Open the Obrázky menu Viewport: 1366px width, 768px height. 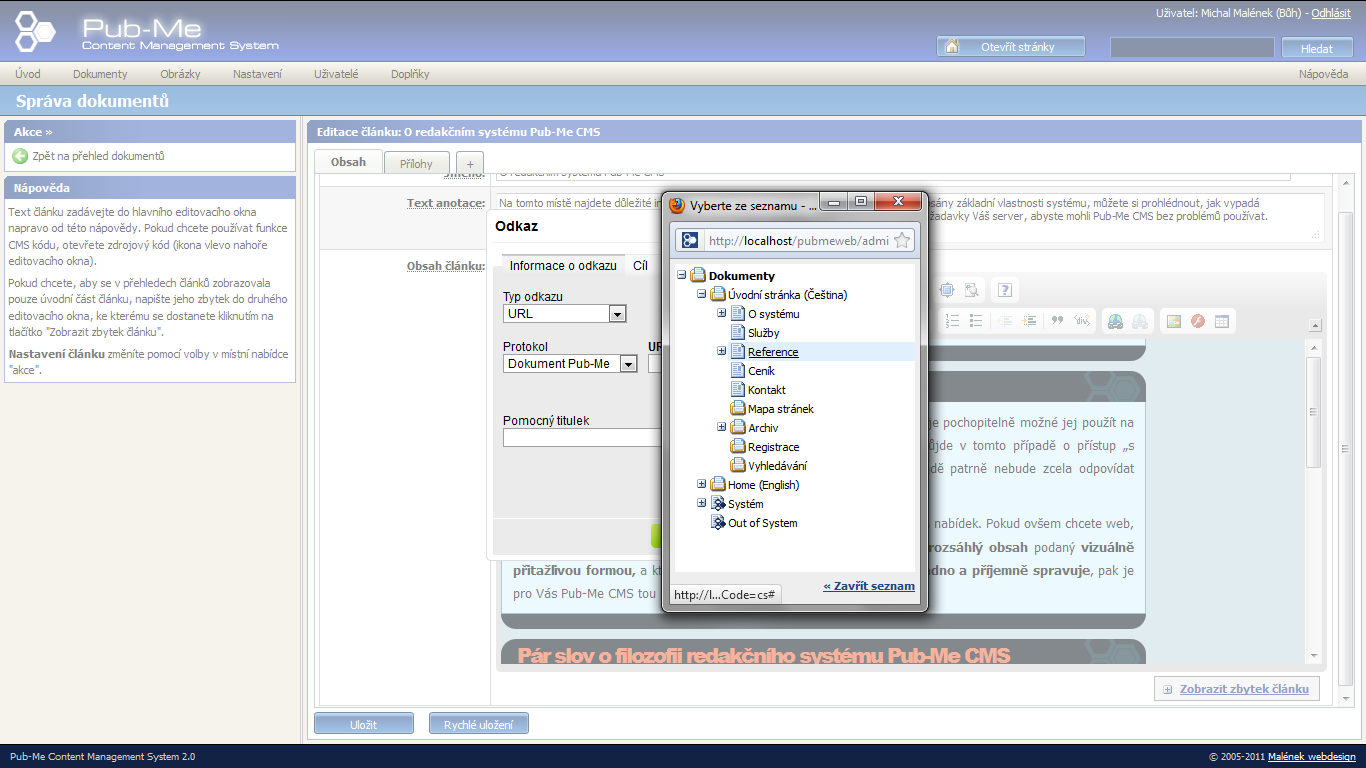[x=180, y=74]
